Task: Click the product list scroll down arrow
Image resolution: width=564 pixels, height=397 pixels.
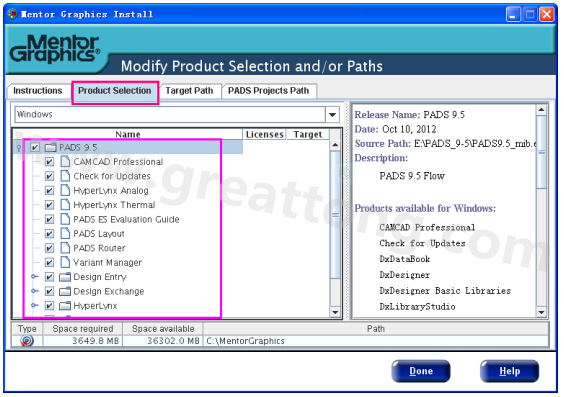Action: 335,312
